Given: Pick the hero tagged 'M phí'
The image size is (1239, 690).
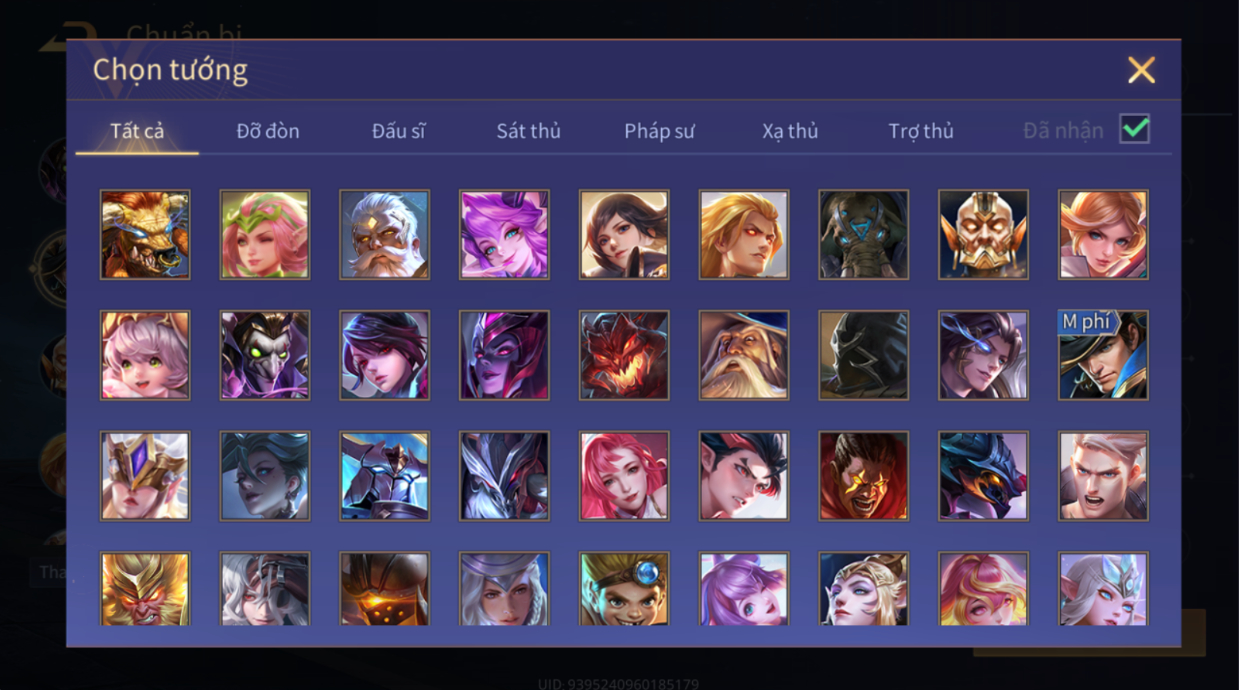Looking at the screenshot, I should (1103, 355).
